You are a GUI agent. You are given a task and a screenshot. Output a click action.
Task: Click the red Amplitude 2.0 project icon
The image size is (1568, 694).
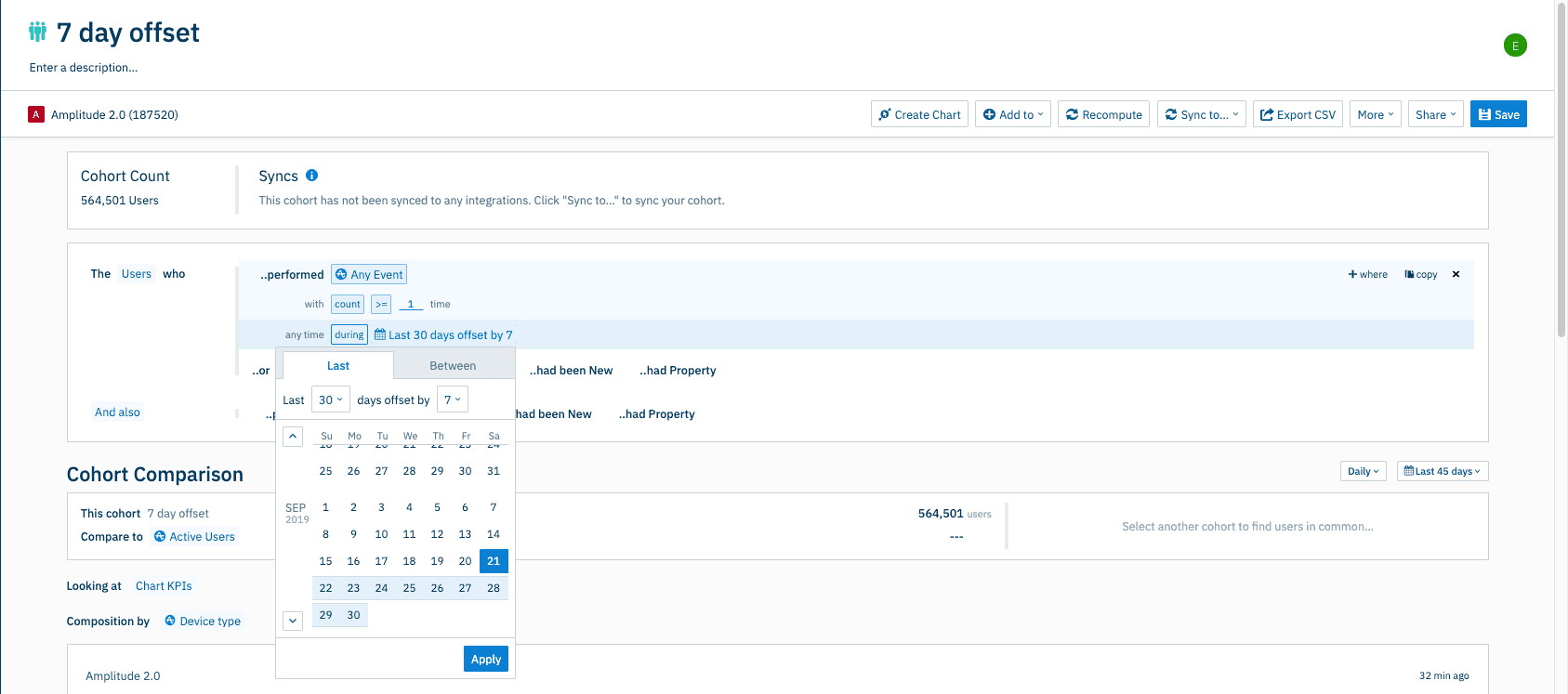(x=36, y=114)
